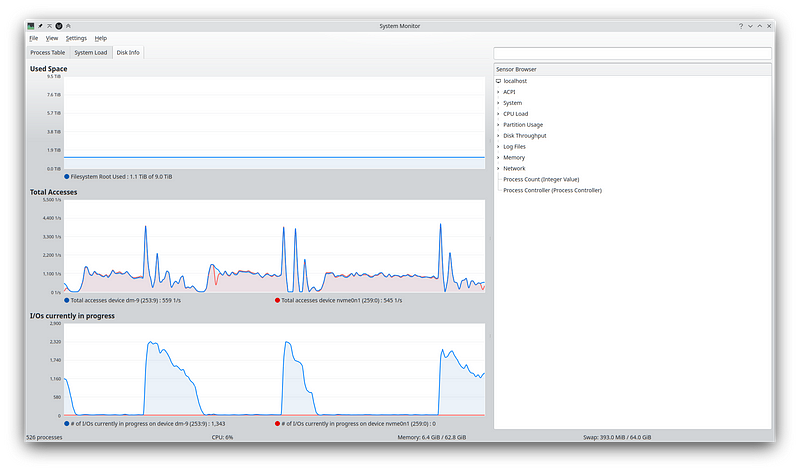Viewport: 800px width, 472px height.
Task: Open the View menu
Action: click(52, 38)
